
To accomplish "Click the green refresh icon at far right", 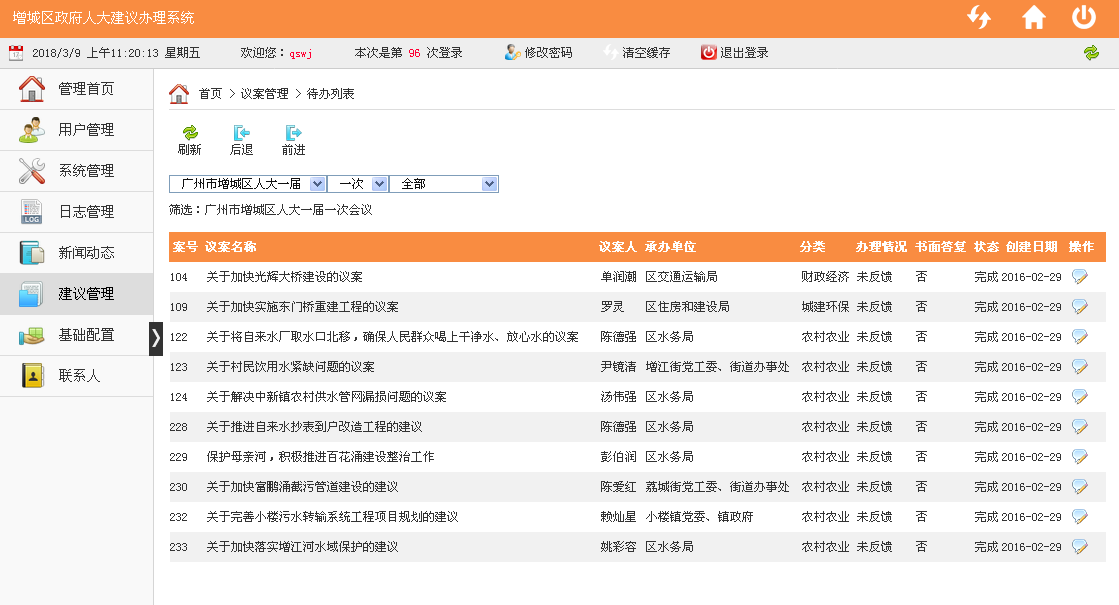I will point(1091,53).
